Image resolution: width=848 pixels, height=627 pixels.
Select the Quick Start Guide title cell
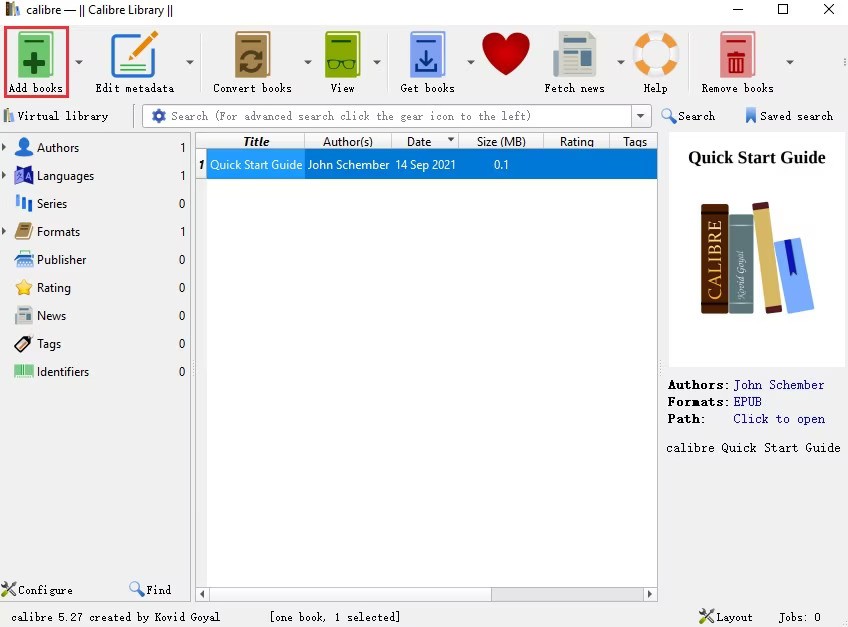click(256, 164)
